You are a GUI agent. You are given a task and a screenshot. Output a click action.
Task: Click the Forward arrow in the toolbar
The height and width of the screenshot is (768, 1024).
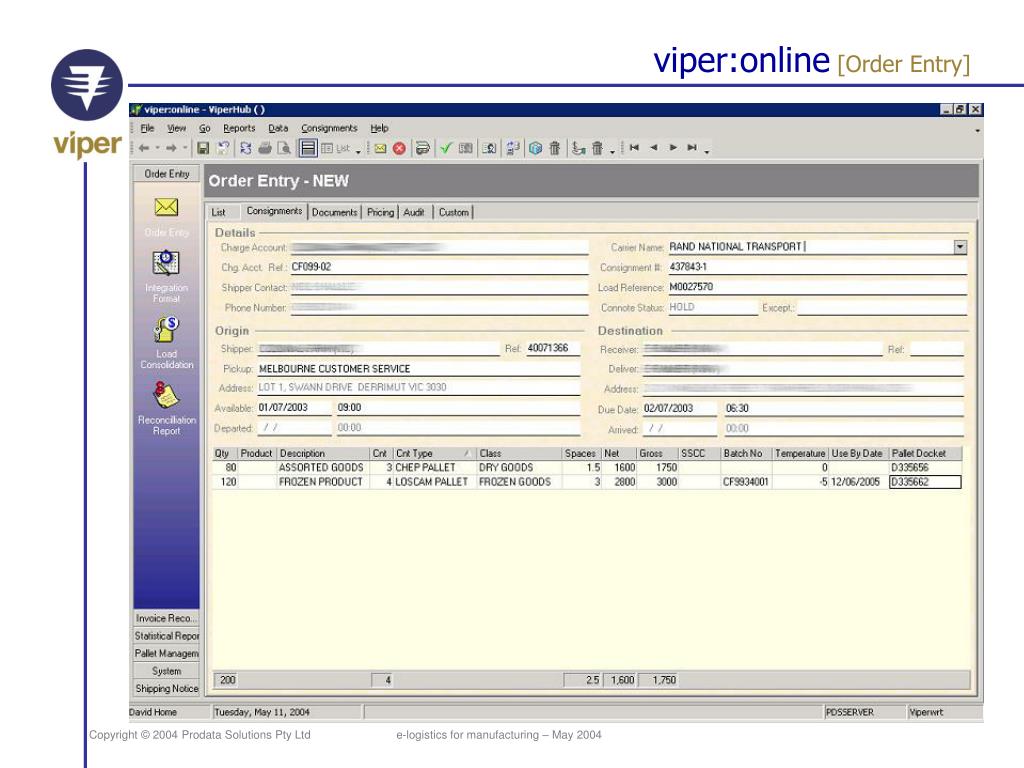pyautogui.click(x=171, y=148)
